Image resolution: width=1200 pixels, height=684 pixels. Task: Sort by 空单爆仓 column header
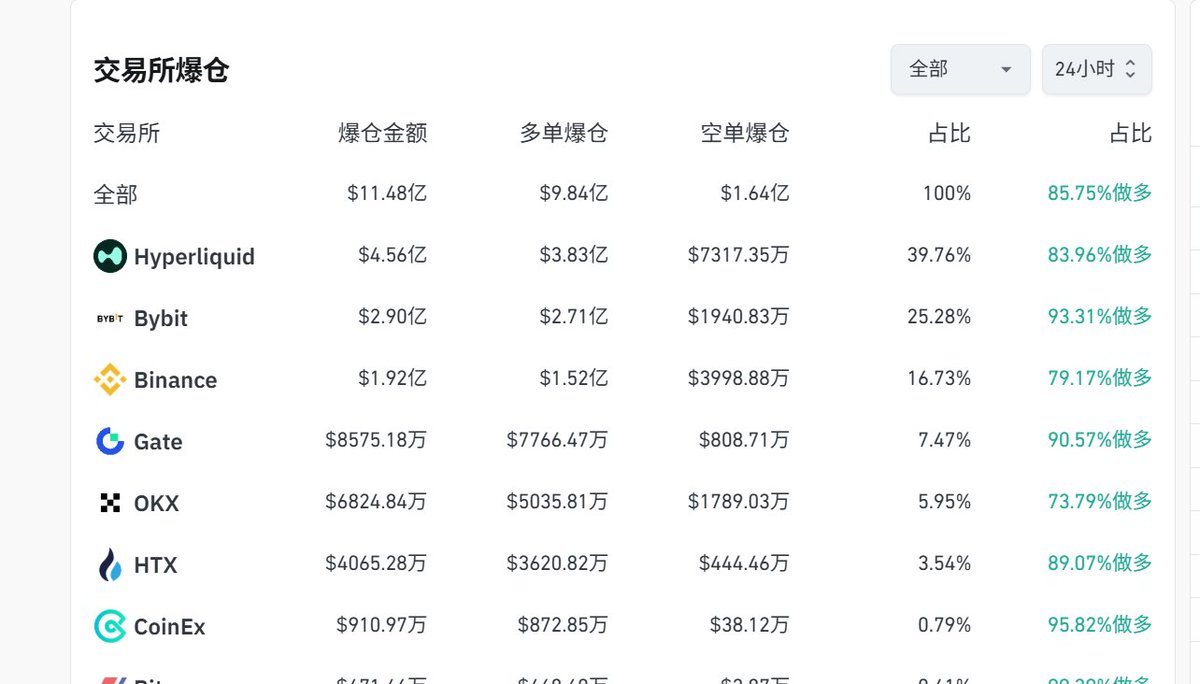click(x=745, y=133)
